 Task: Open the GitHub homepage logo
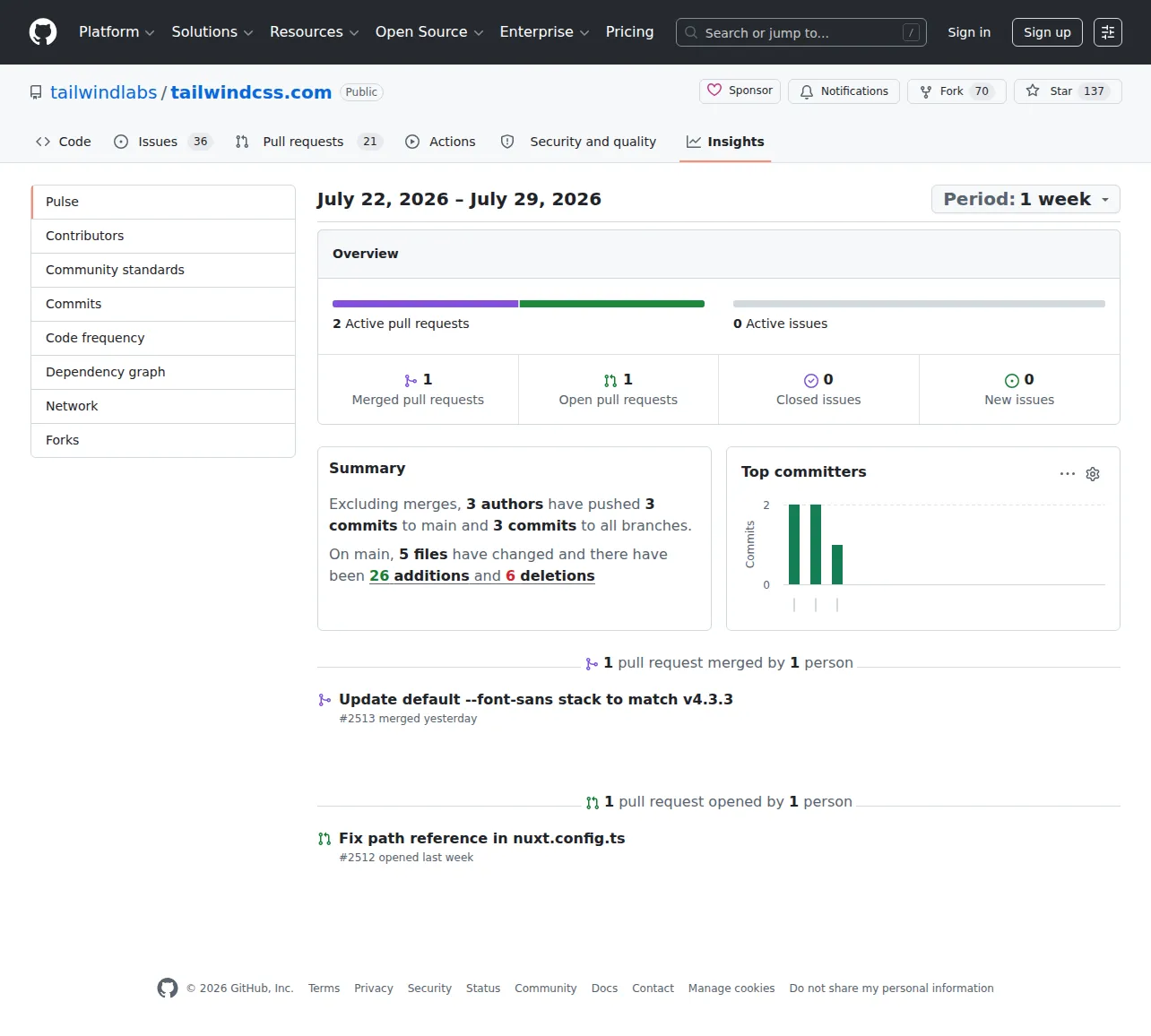coord(43,32)
